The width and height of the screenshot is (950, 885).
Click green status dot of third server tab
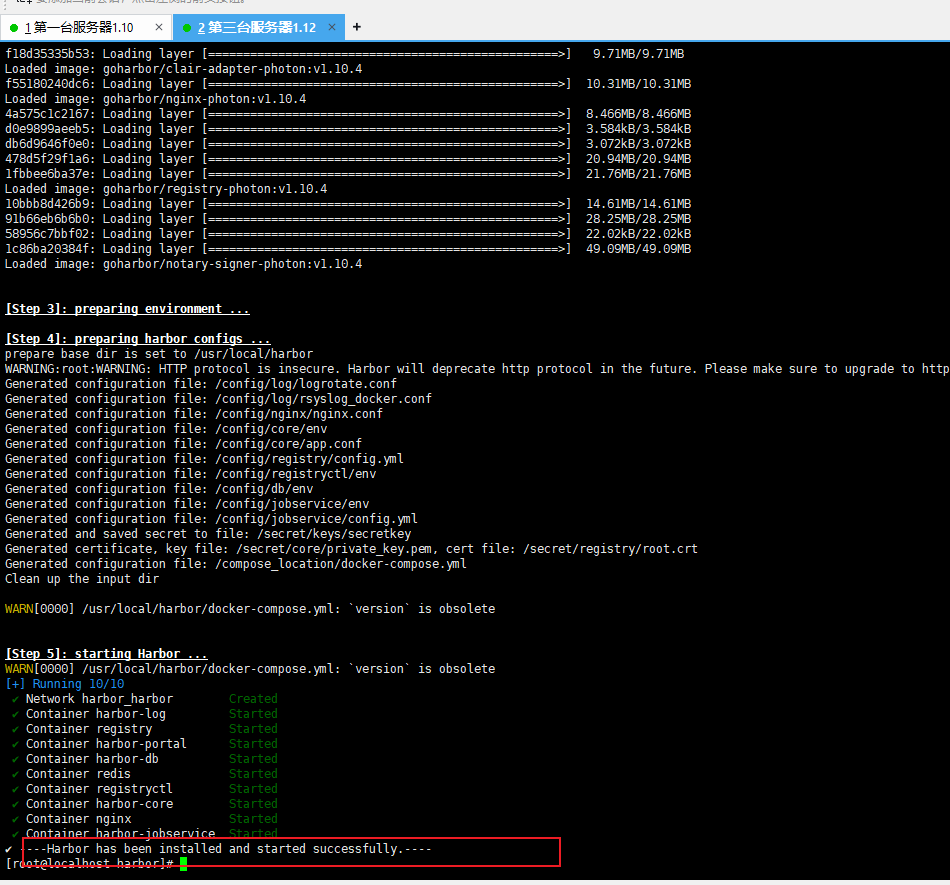(187, 28)
